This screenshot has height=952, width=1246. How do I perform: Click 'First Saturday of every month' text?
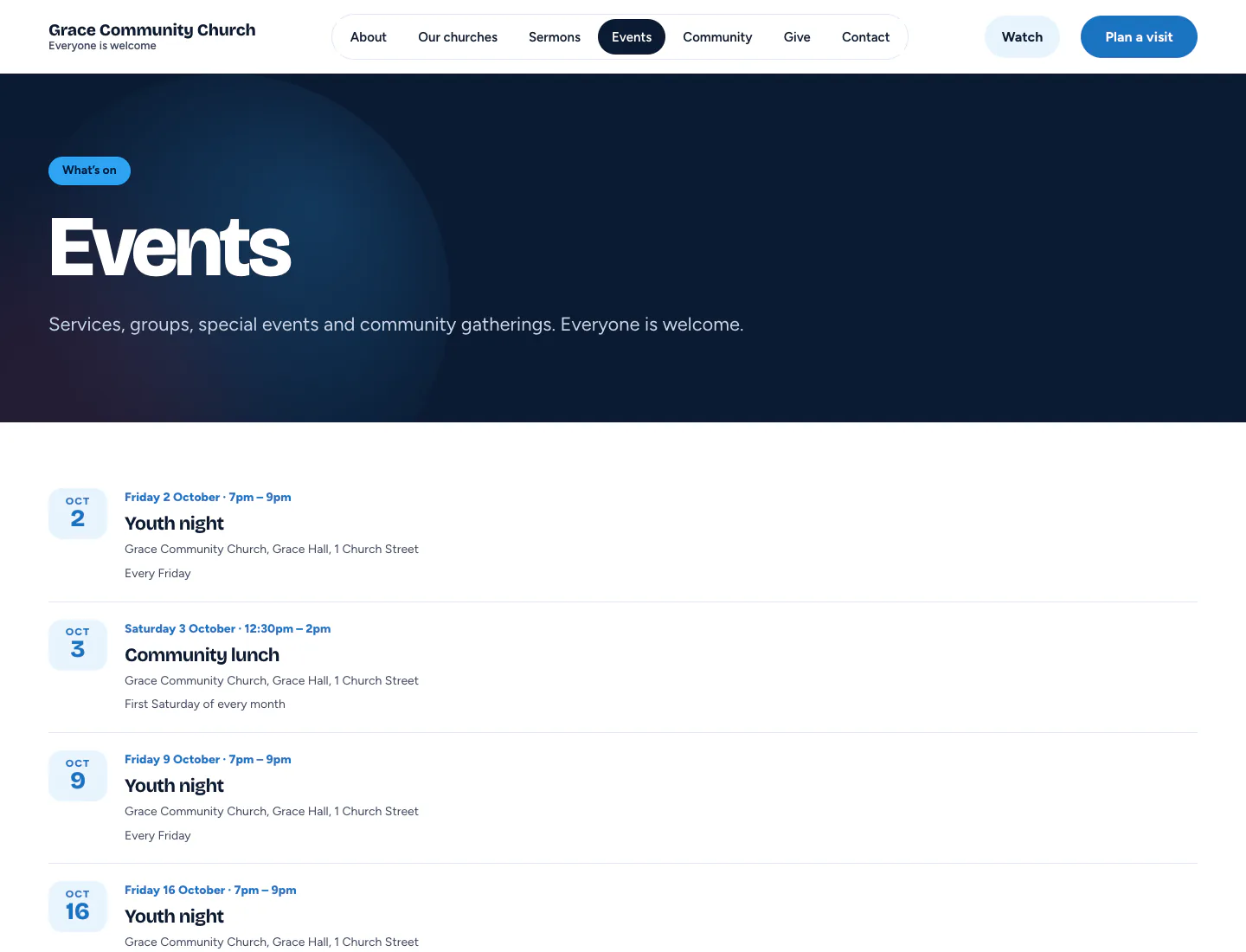pyautogui.click(x=205, y=704)
